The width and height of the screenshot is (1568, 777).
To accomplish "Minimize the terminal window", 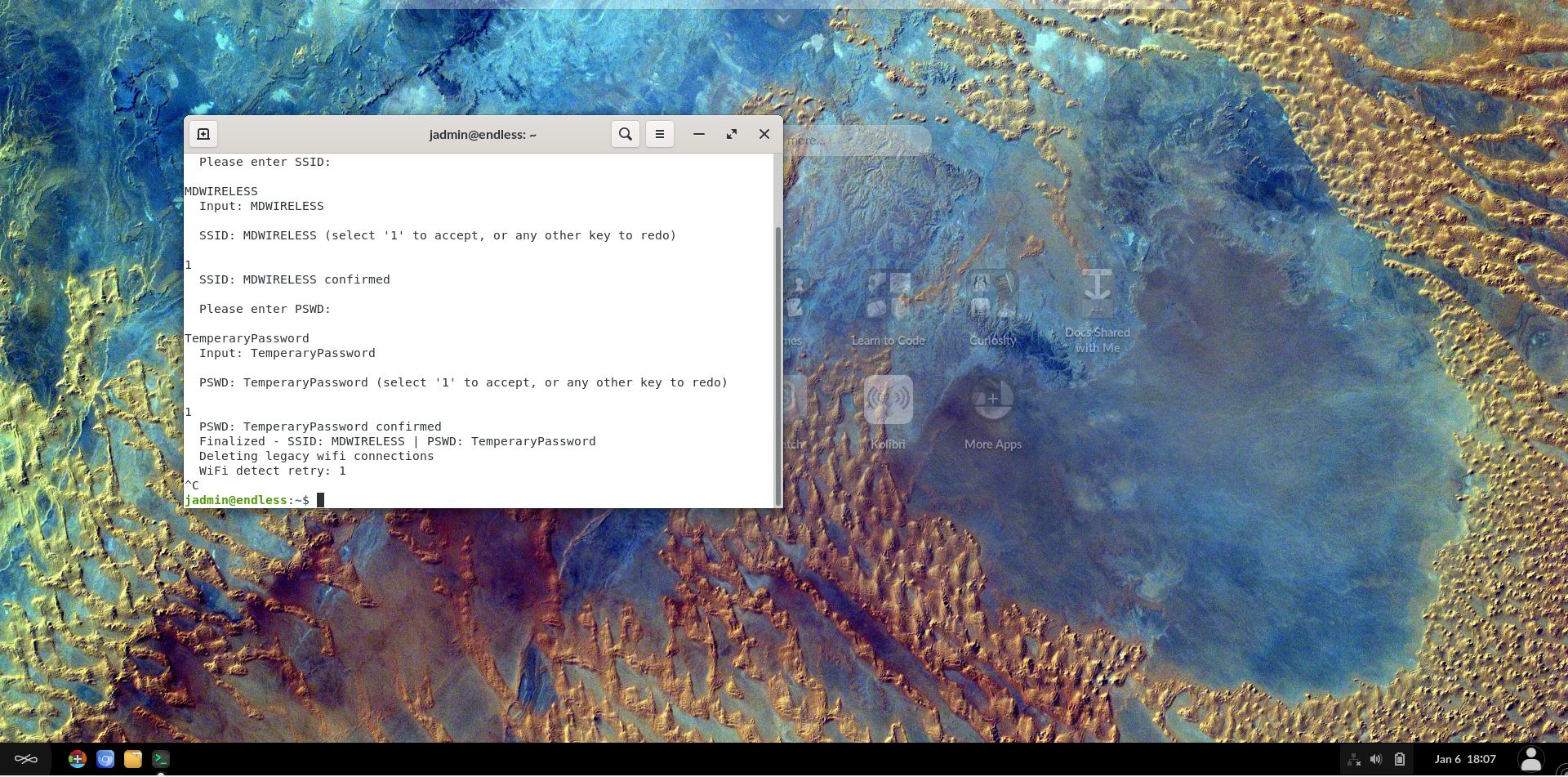I will [699, 134].
